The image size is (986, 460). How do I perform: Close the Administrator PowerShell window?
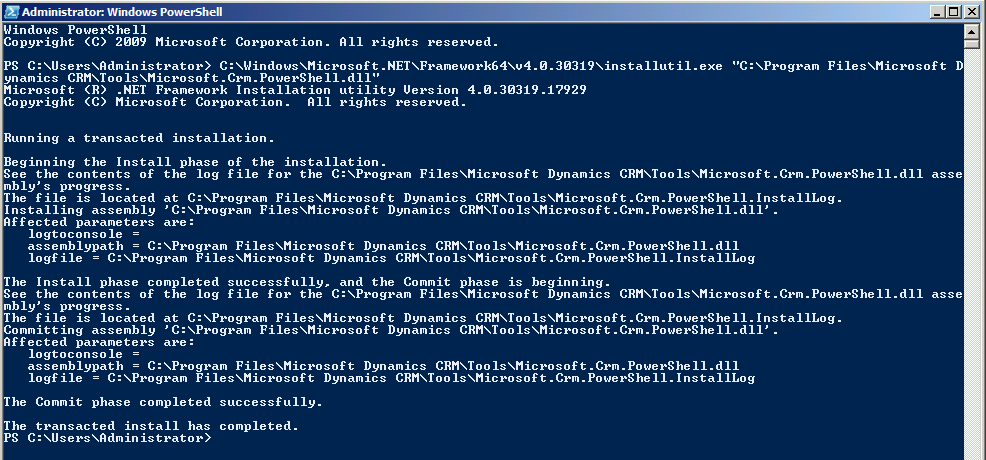972,12
